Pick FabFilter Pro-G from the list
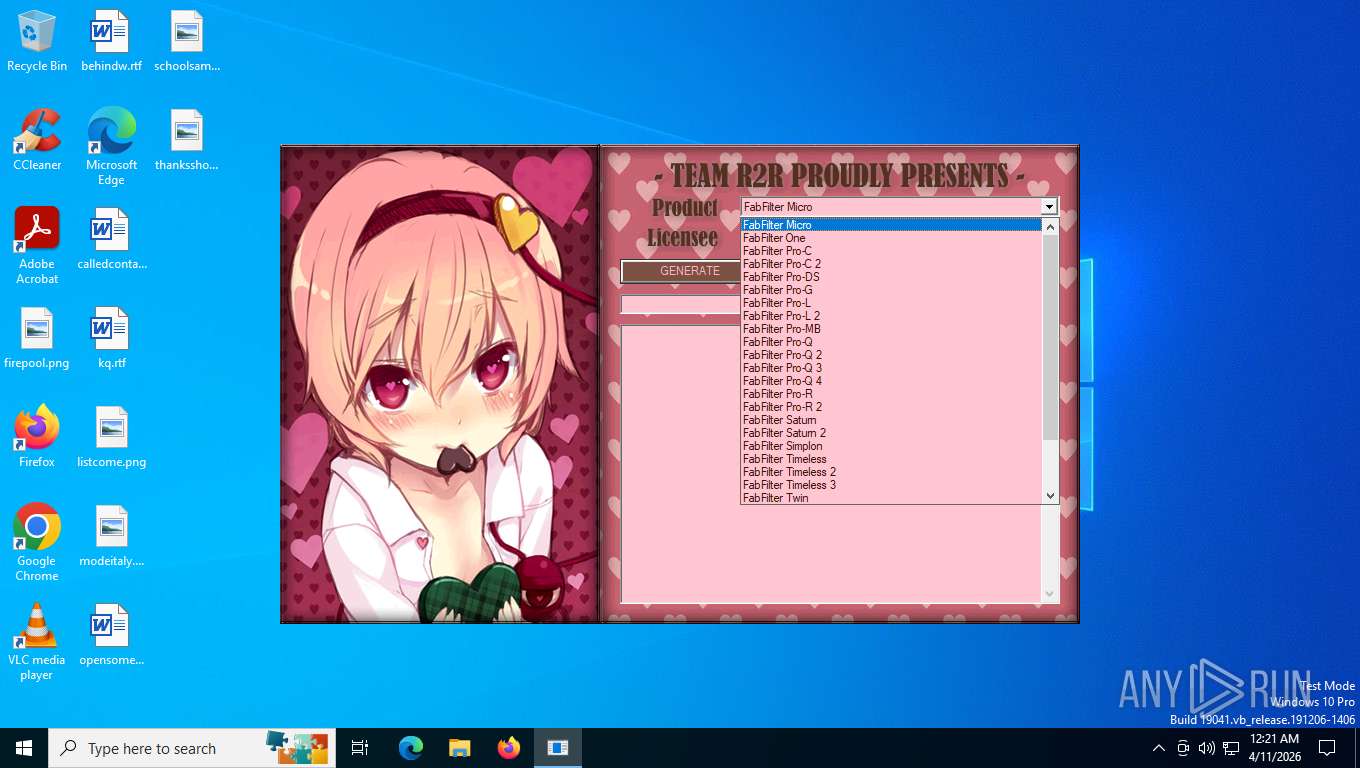Image resolution: width=1360 pixels, height=768 pixels. point(891,290)
